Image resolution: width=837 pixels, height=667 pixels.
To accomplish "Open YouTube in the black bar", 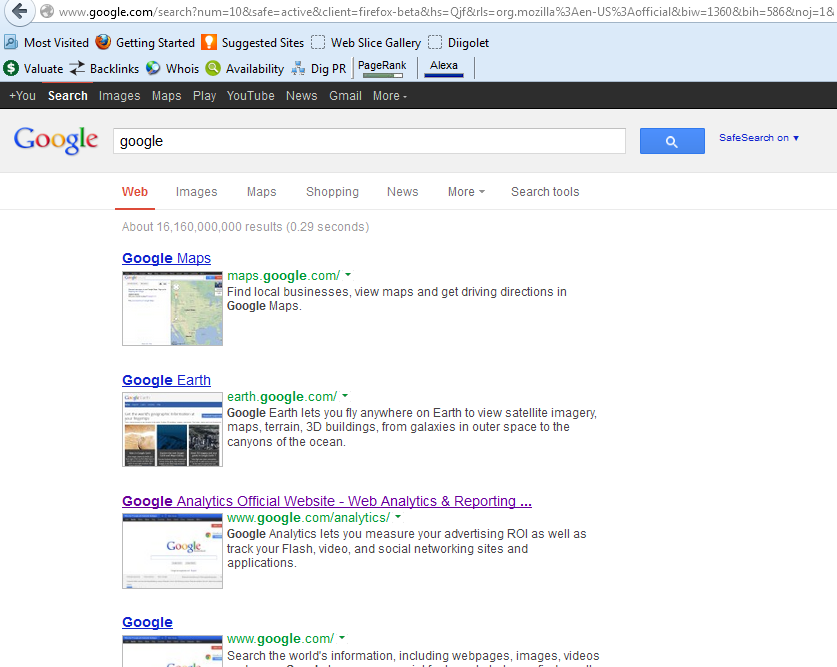I will point(250,96).
